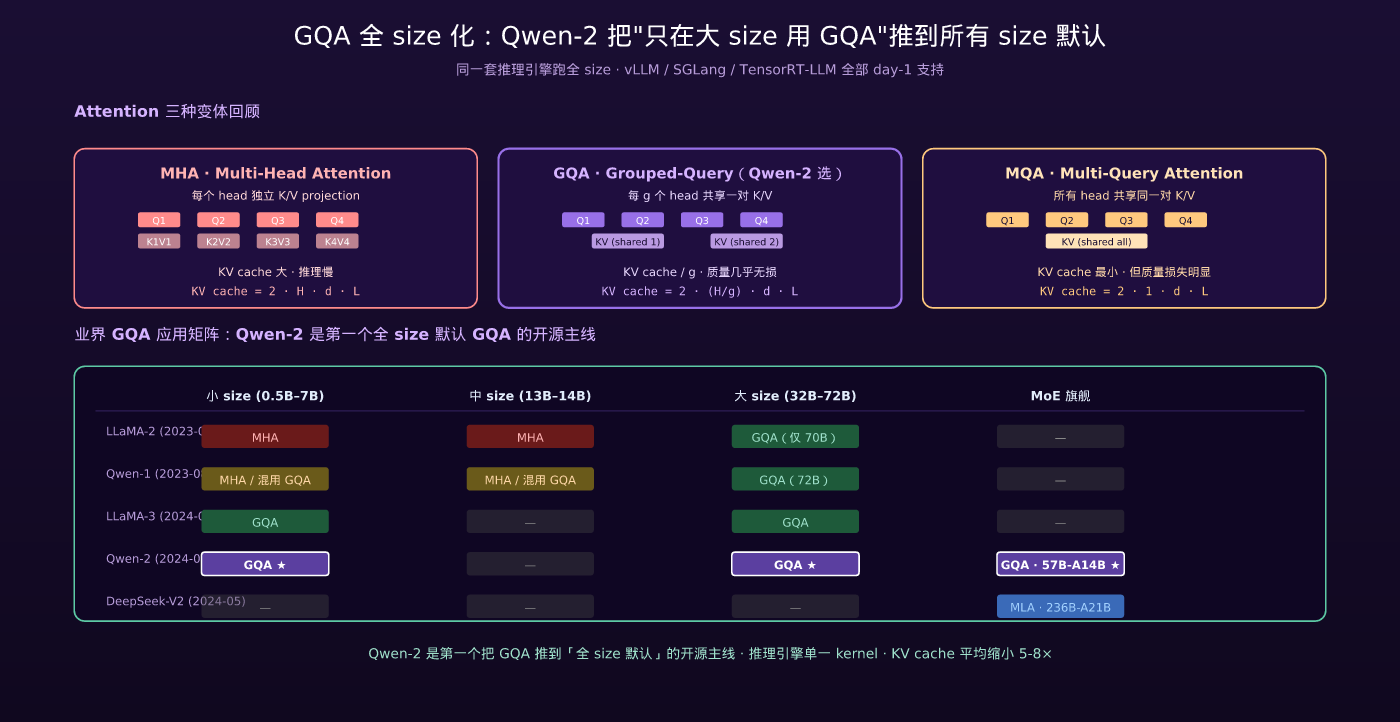The width and height of the screenshot is (1400, 722).
Task: Click the 'KV (shared 1)' chip
Action: click(x=628, y=241)
